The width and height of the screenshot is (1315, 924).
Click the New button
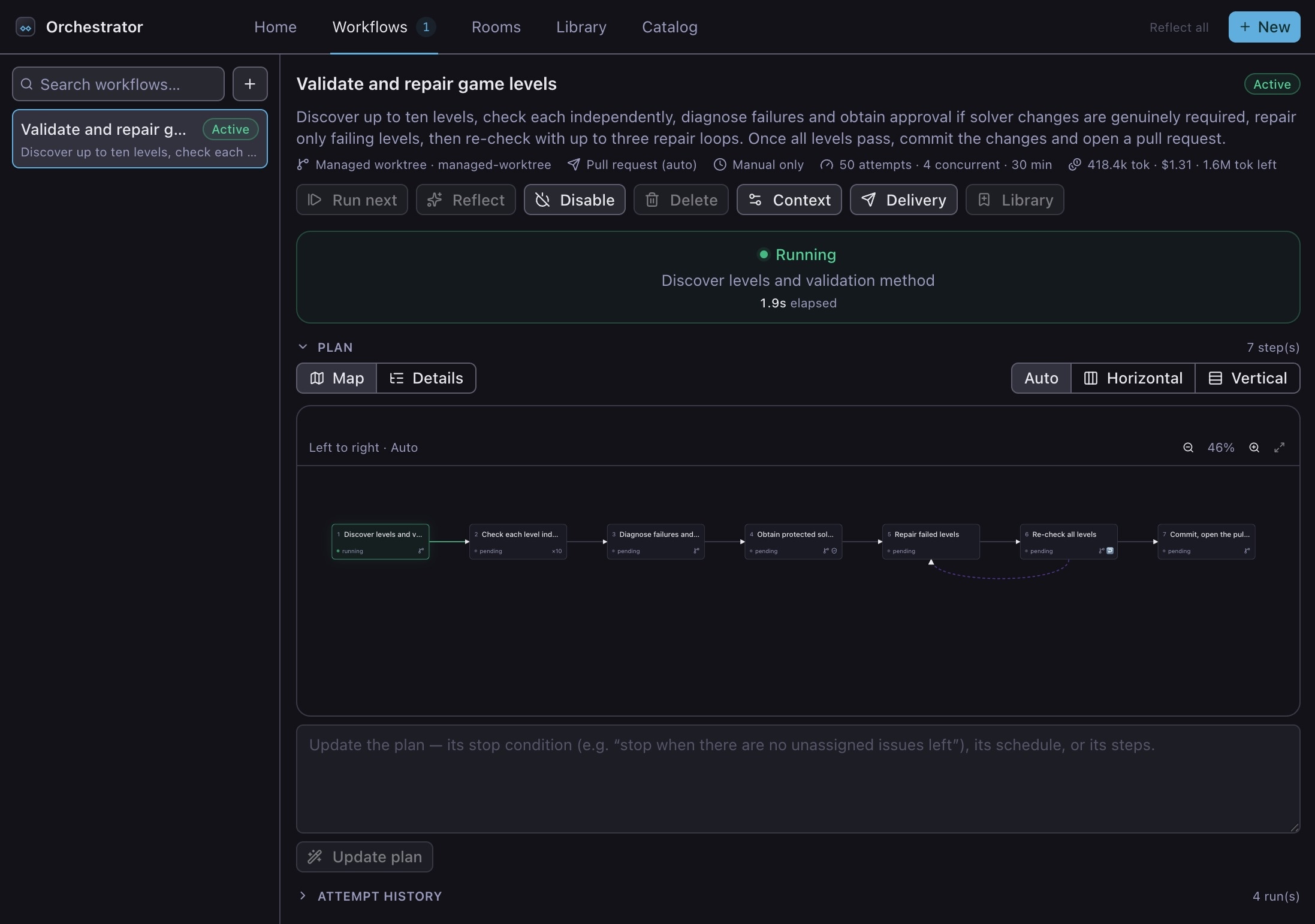point(1264,27)
